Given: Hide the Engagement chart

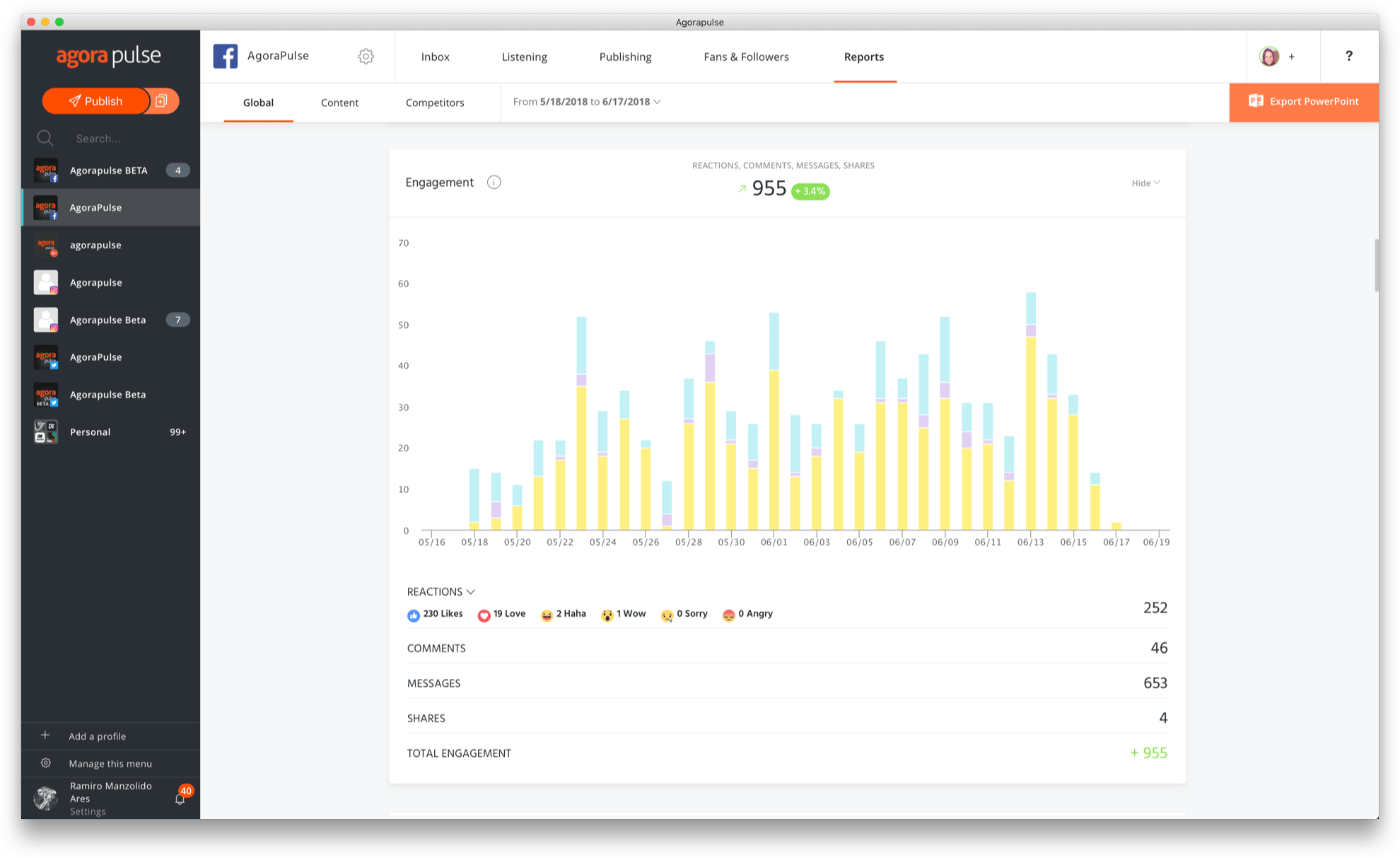Looking at the screenshot, I should click(1141, 183).
